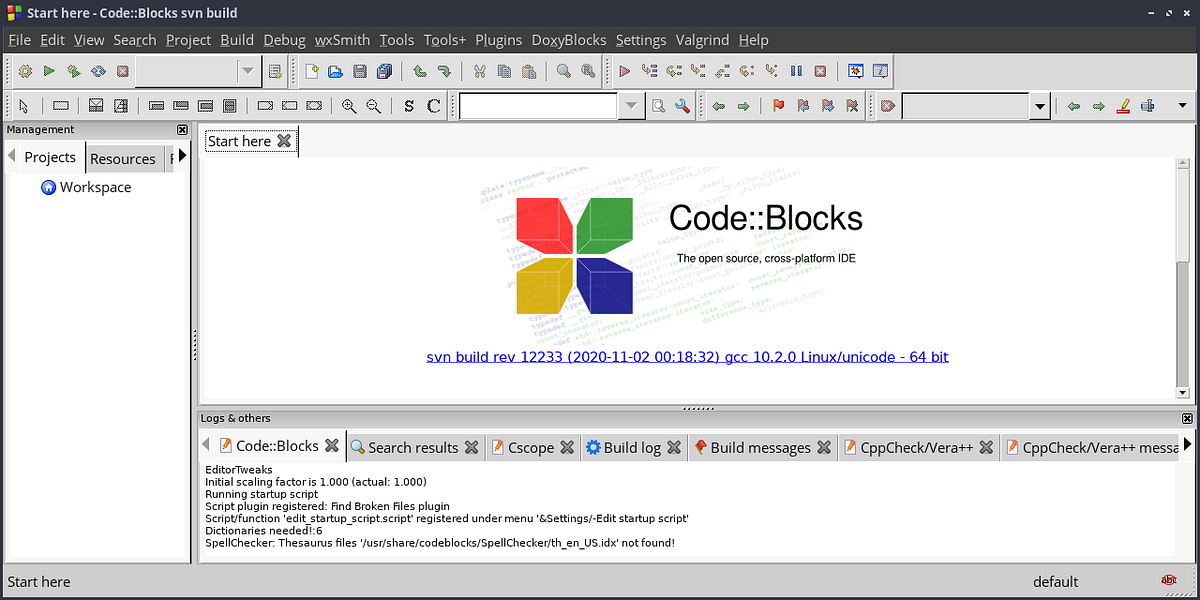Open the debugger Various info icon
1200x600 pixels.
(880, 71)
